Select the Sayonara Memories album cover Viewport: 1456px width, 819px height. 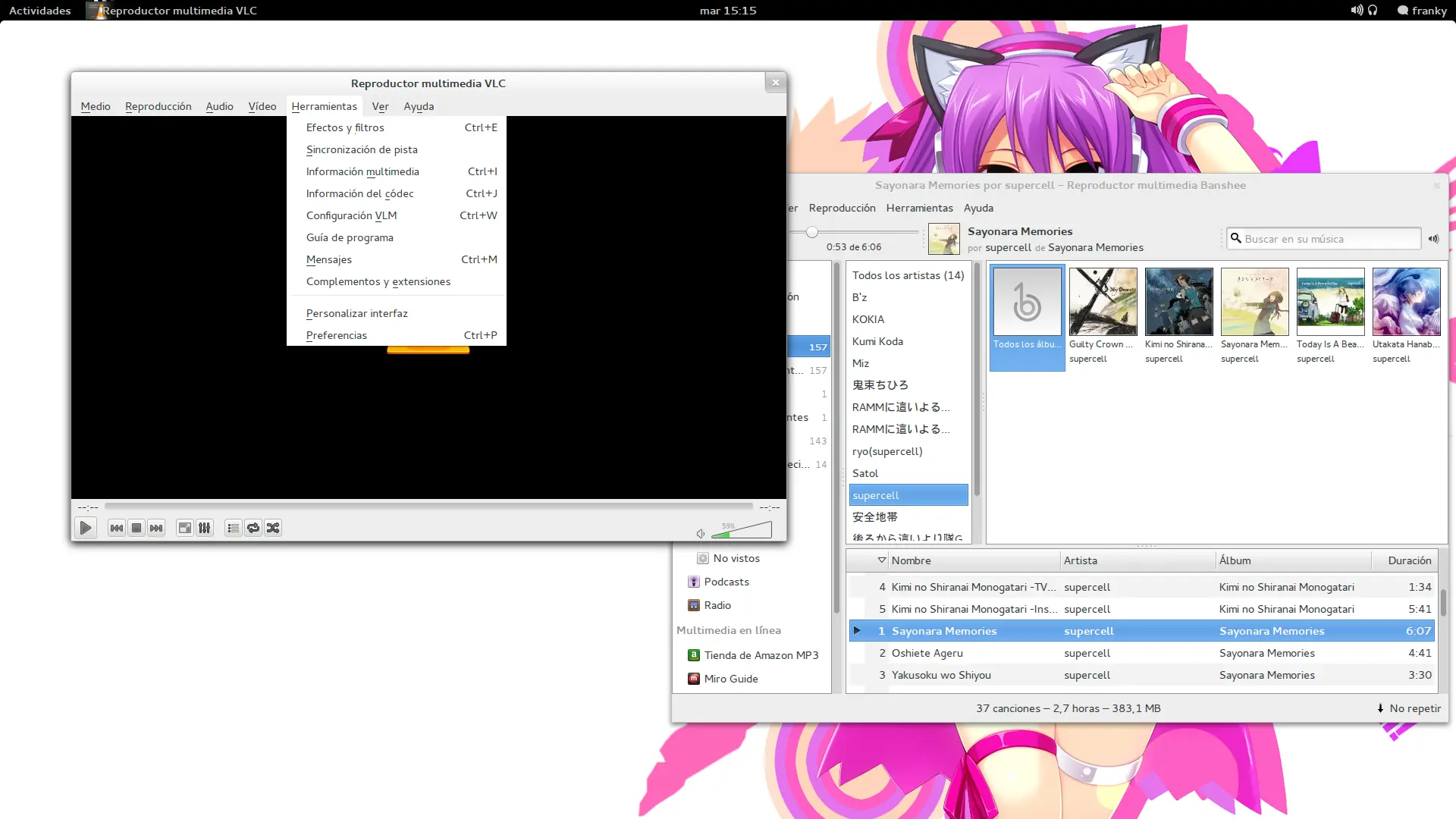(x=1254, y=302)
